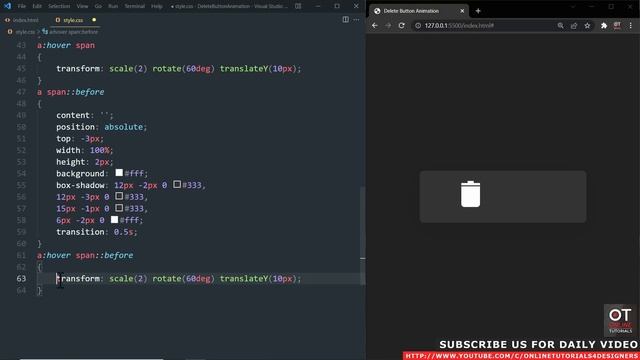Click the 'a span::before' selector text
Screen dimensions: 640x360
click(x=71, y=92)
